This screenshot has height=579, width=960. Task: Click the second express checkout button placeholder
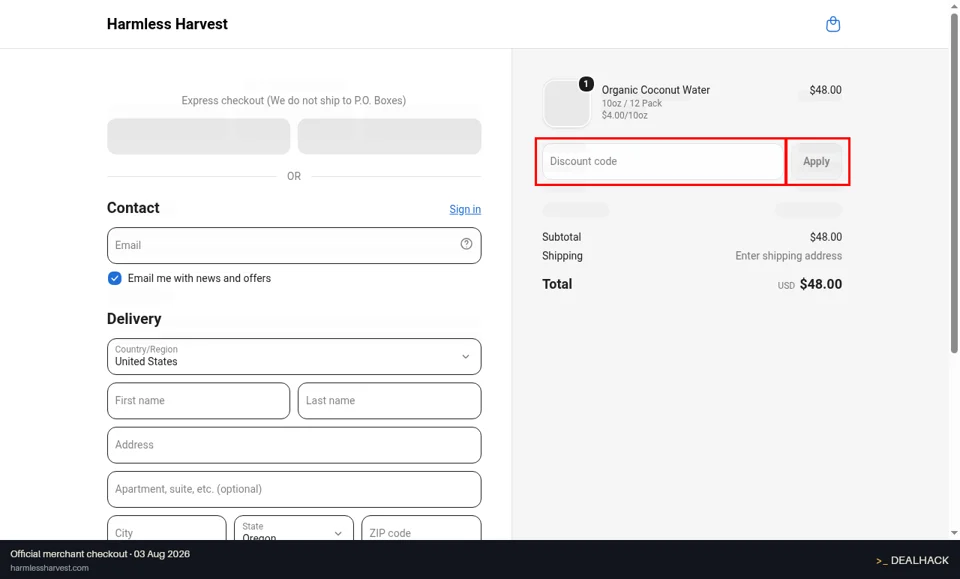pyautogui.click(x=389, y=136)
